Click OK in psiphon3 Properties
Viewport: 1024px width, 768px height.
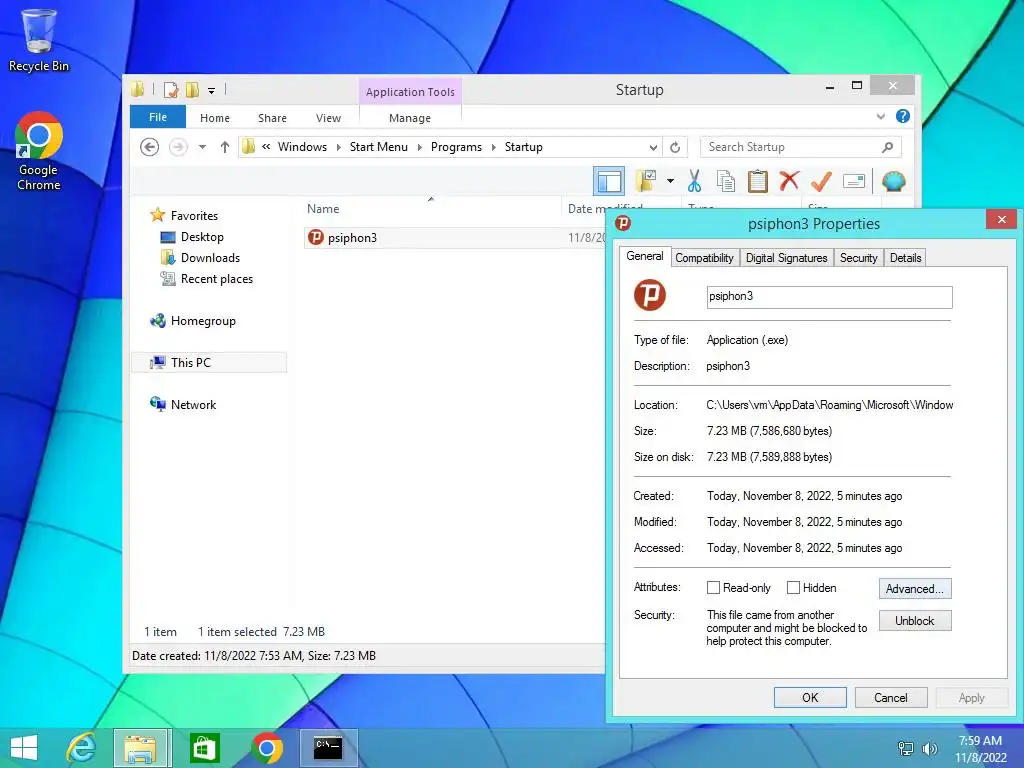click(810, 697)
